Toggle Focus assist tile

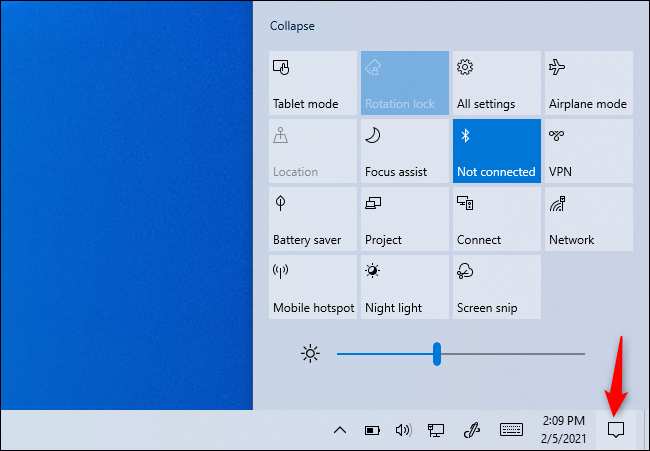[x=404, y=152]
